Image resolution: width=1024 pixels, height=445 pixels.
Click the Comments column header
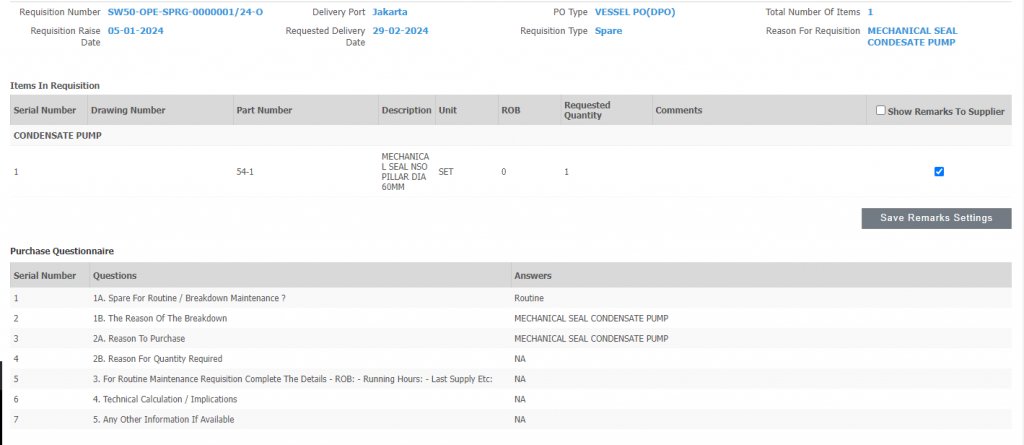pos(678,110)
